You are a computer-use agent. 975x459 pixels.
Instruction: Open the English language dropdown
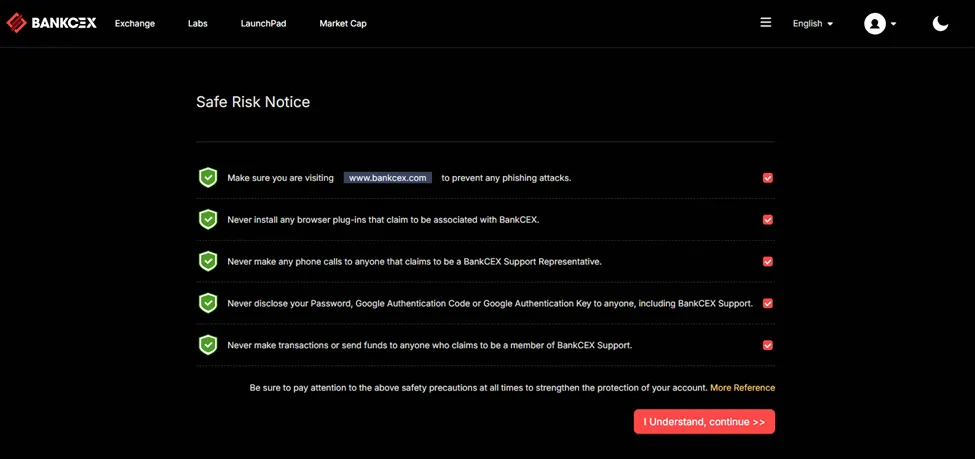[813, 24]
